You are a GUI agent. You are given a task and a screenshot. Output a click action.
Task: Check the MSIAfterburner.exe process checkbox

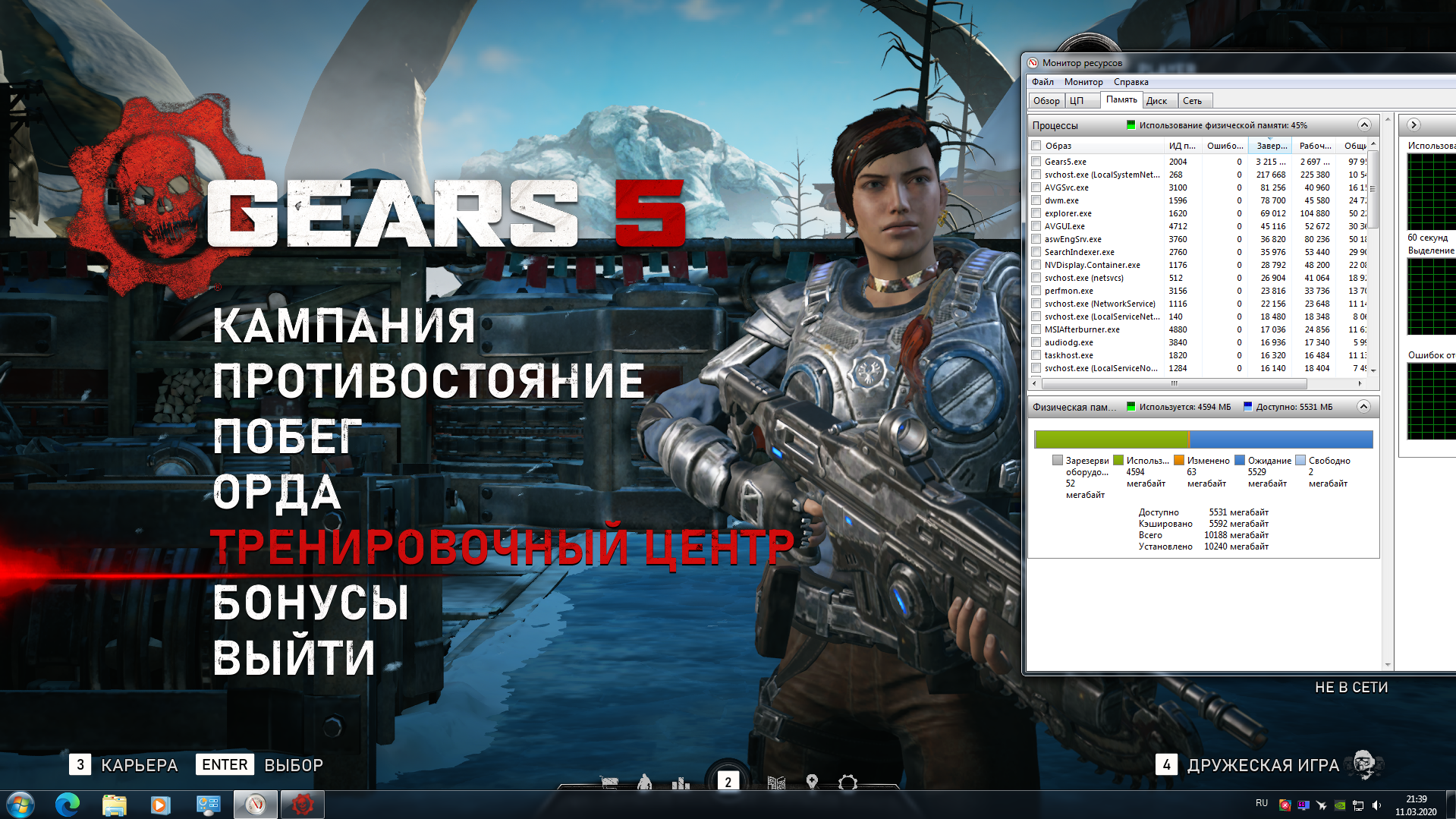1036,329
